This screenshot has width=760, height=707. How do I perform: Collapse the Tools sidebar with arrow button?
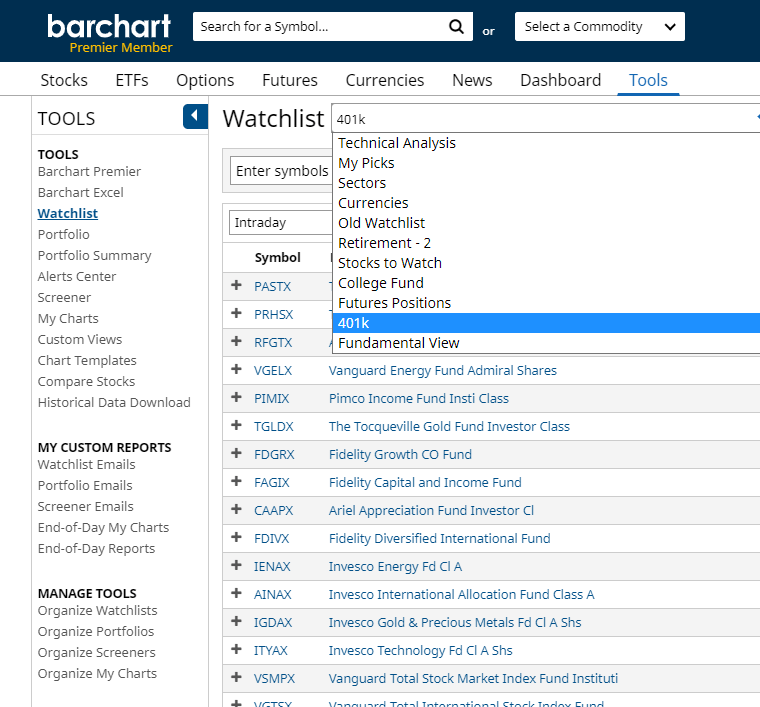(195, 117)
